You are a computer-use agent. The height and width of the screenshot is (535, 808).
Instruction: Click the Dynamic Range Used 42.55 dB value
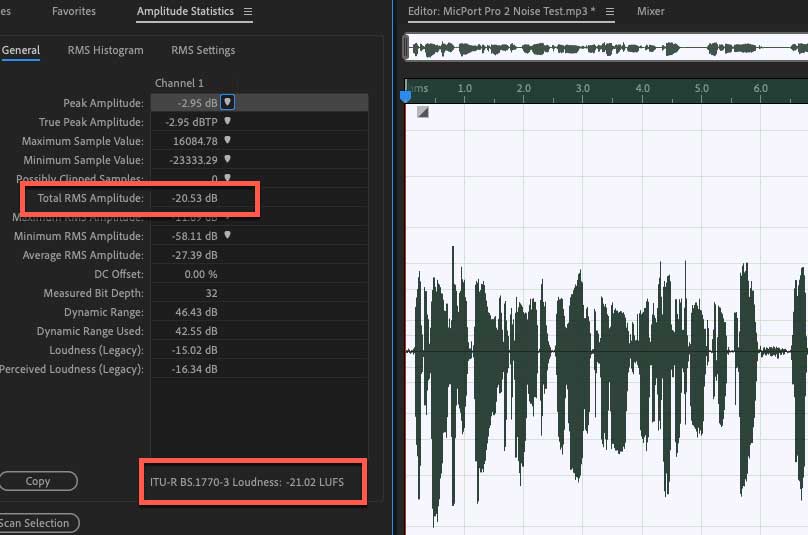click(196, 331)
